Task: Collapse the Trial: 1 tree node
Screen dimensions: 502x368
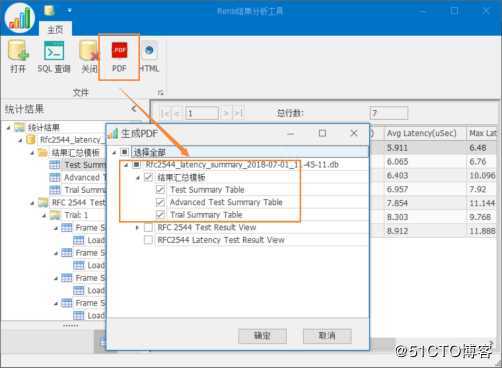Action: (x=44, y=215)
